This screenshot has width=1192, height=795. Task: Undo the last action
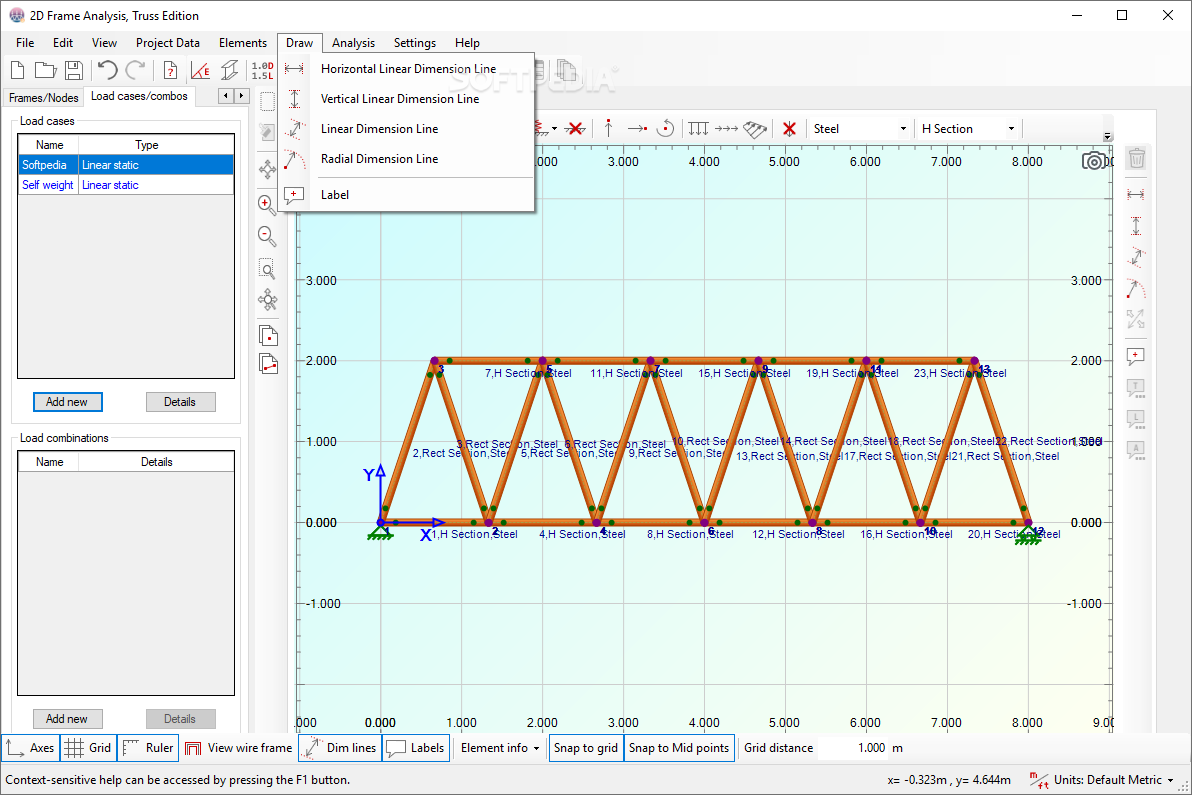point(107,71)
